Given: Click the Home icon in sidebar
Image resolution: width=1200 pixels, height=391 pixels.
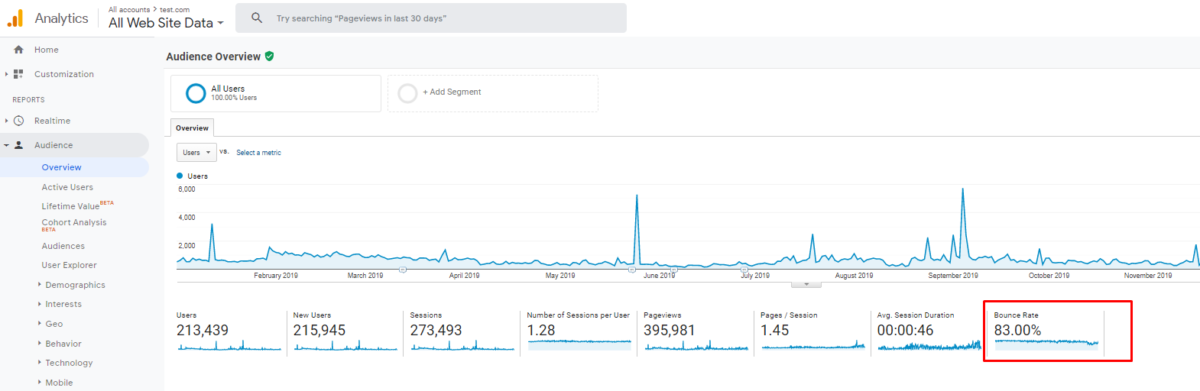Looking at the screenshot, I should pos(18,49).
